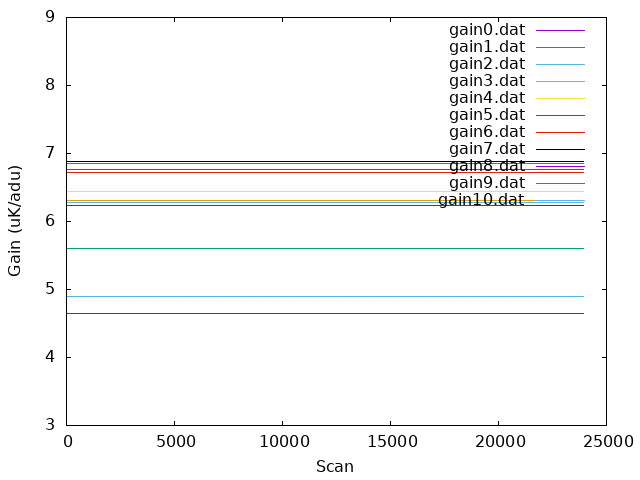Click the yellow gain4.dat legend line sample
Screen dimensions: 640x480
click(x=560, y=98)
